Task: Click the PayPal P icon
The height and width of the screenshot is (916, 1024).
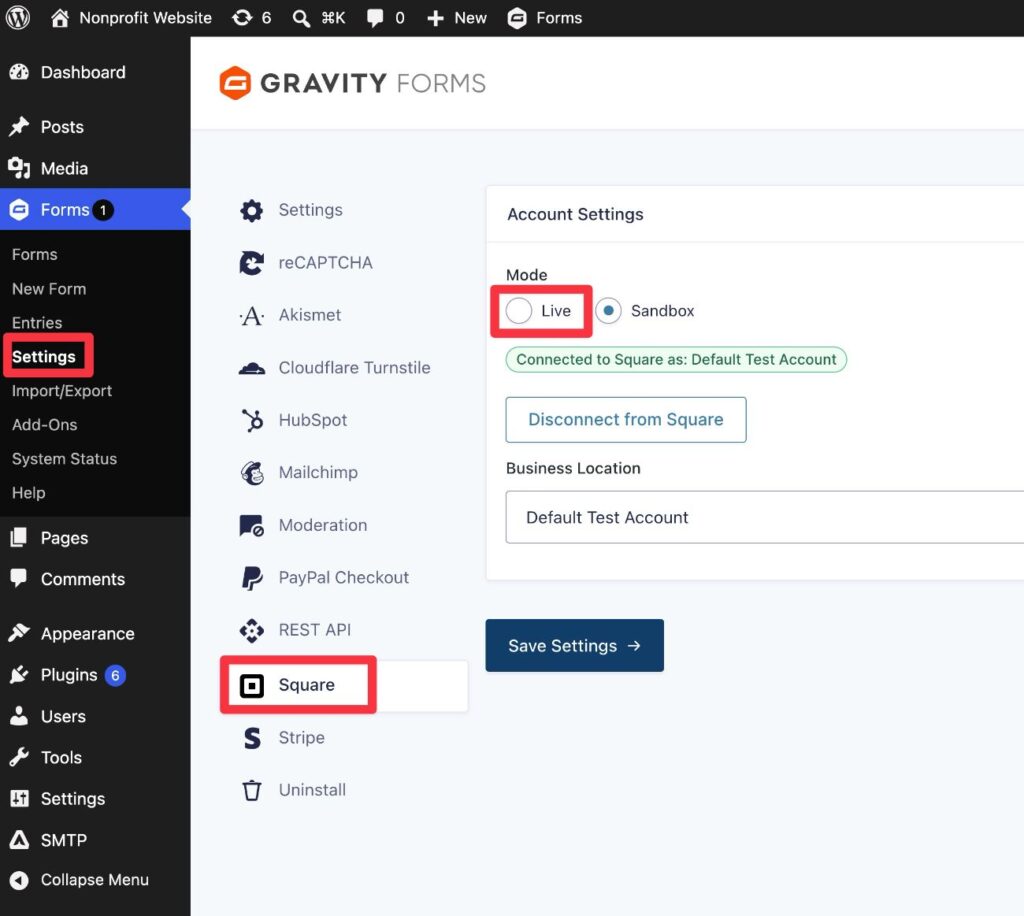Action: pos(252,578)
